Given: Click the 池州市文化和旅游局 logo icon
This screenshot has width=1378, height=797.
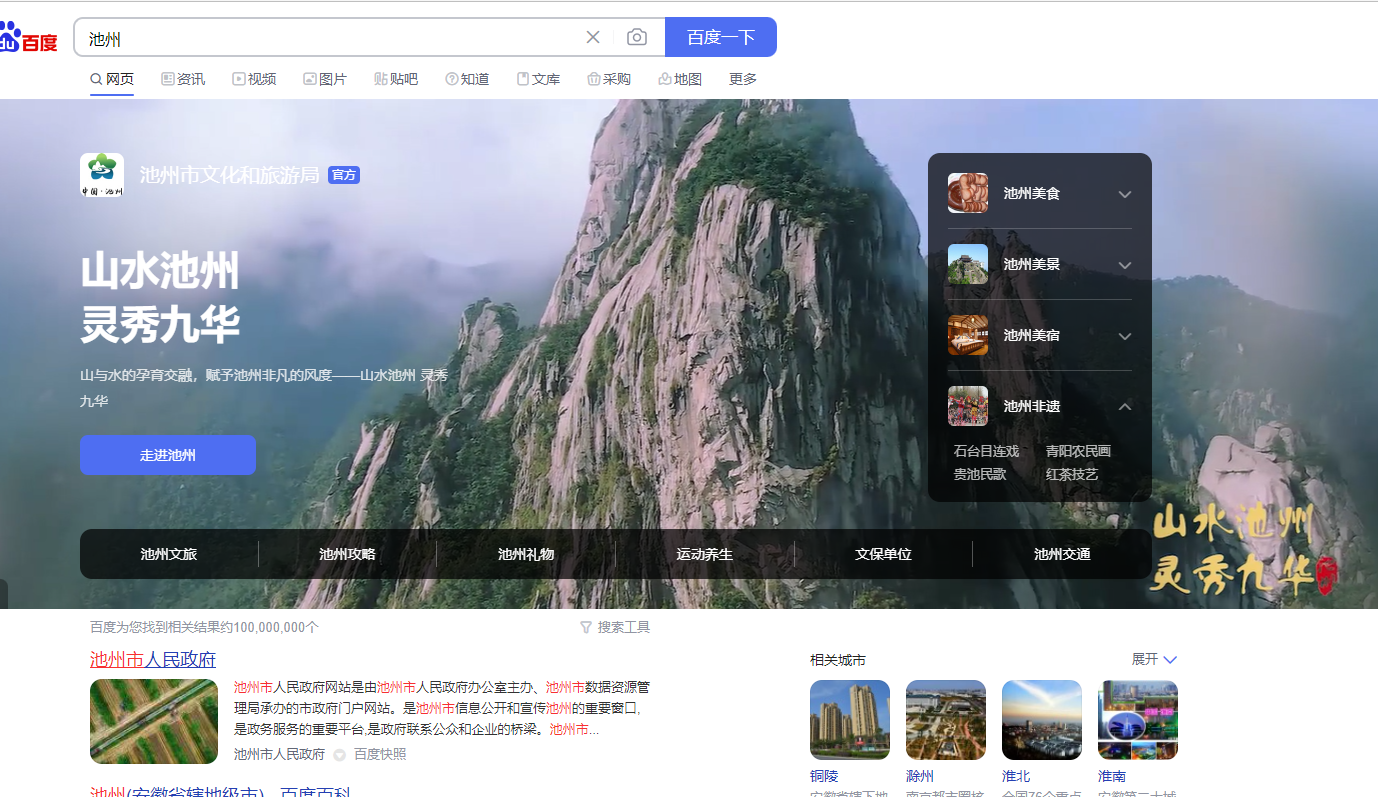Looking at the screenshot, I should (x=102, y=175).
